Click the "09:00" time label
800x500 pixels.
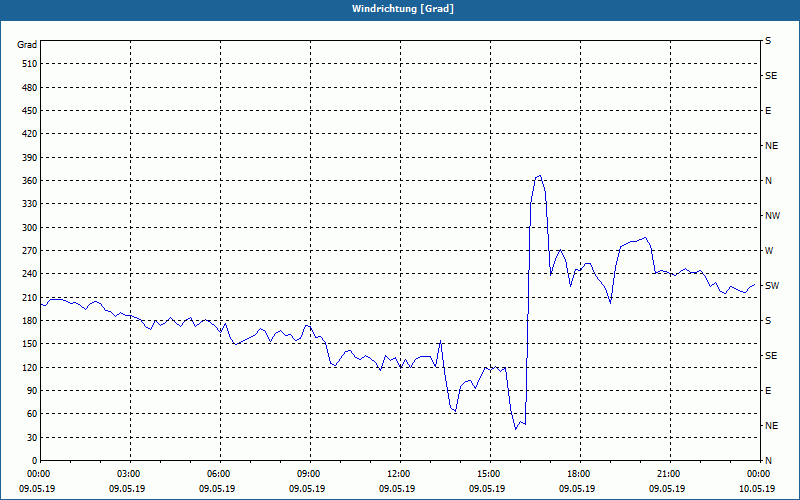(x=310, y=473)
